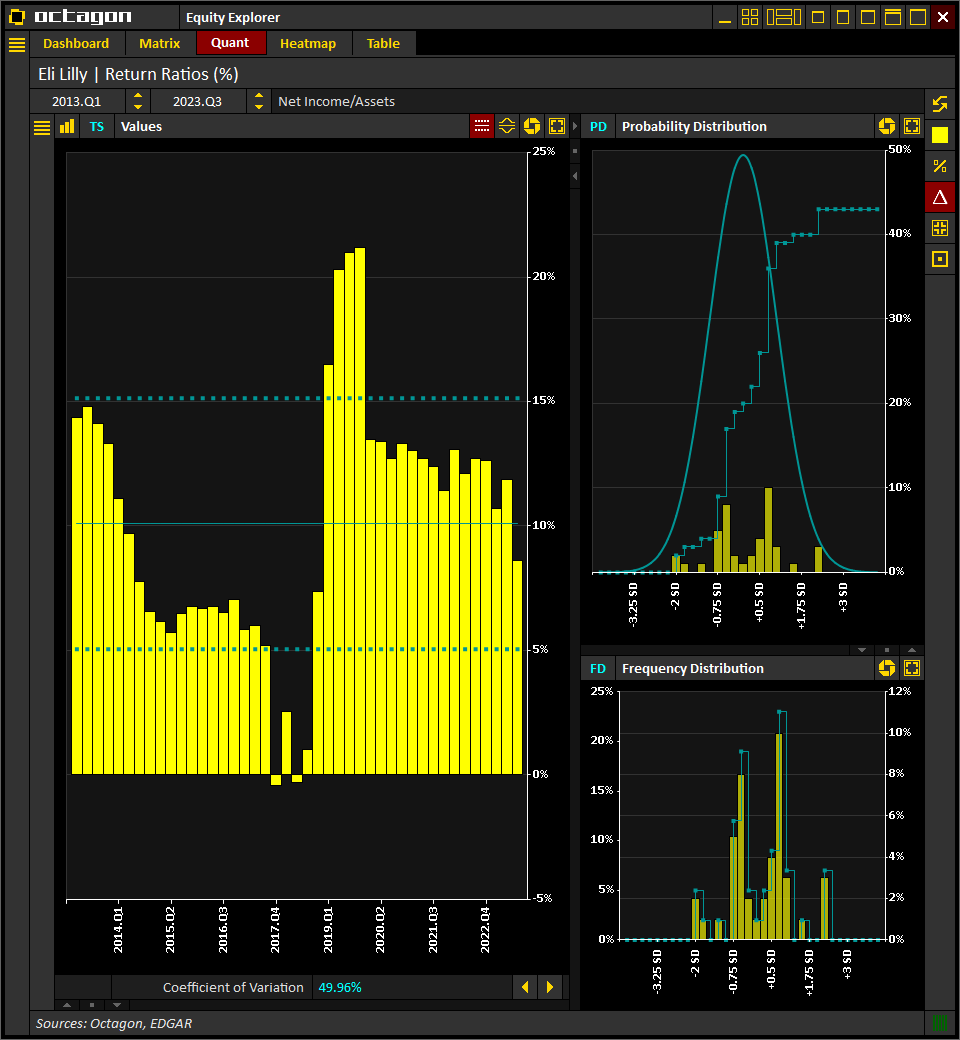
Task: Adjust the 2013.Q1 start period stepper
Action: pyautogui.click(x=137, y=101)
